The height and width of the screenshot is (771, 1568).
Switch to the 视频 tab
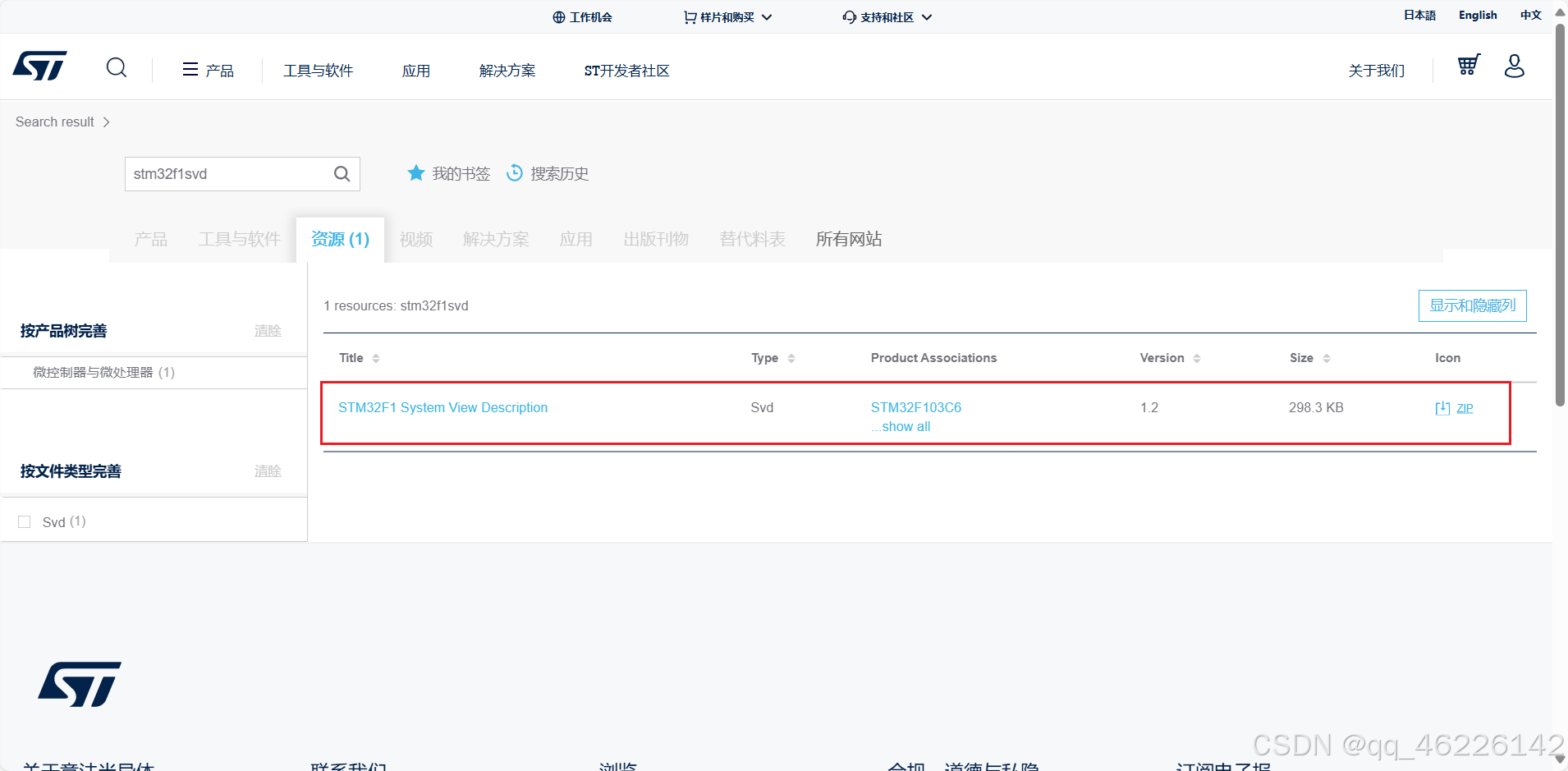[x=416, y=239]
